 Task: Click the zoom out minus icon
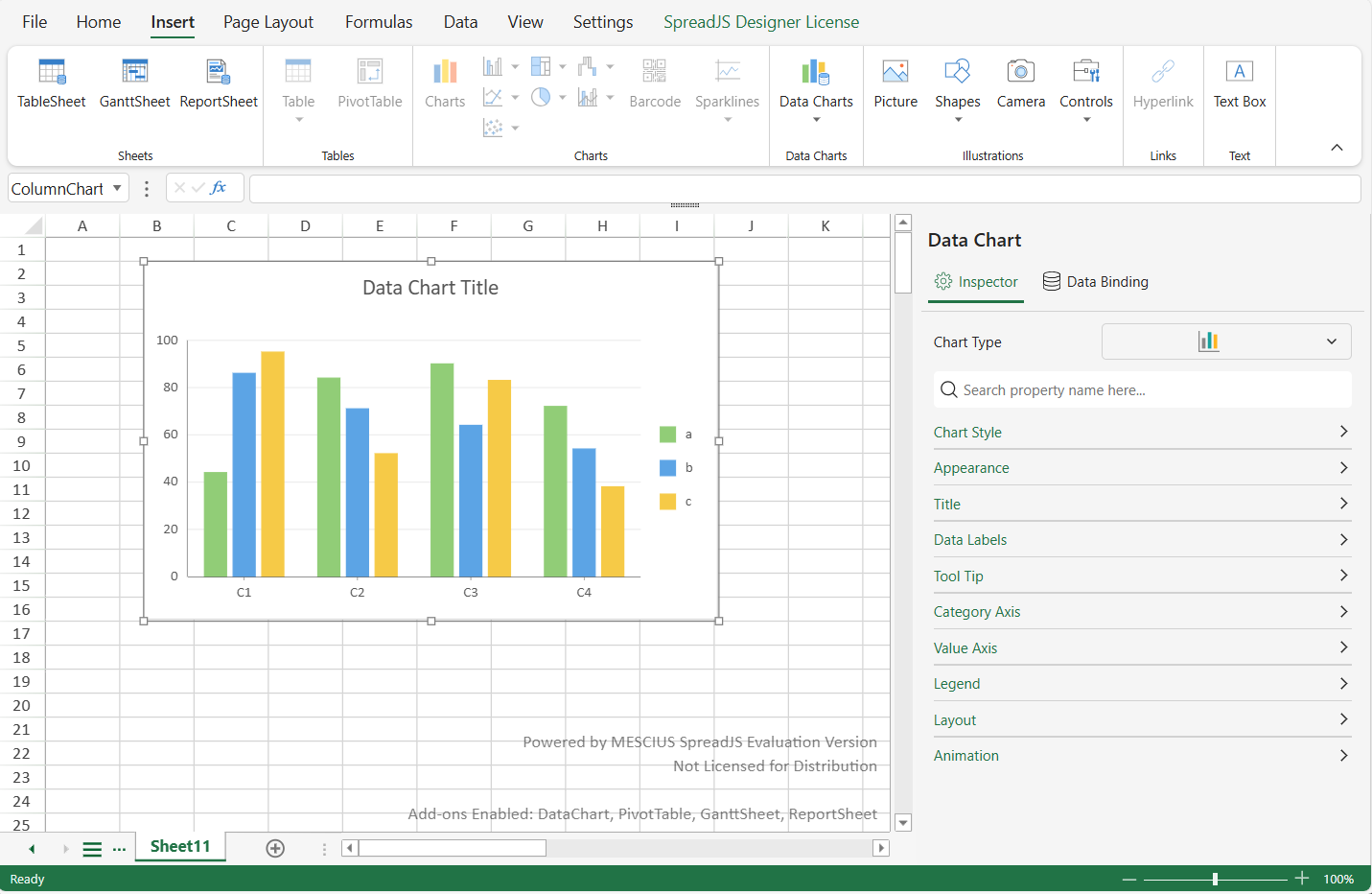click(x=1129, y=879)
